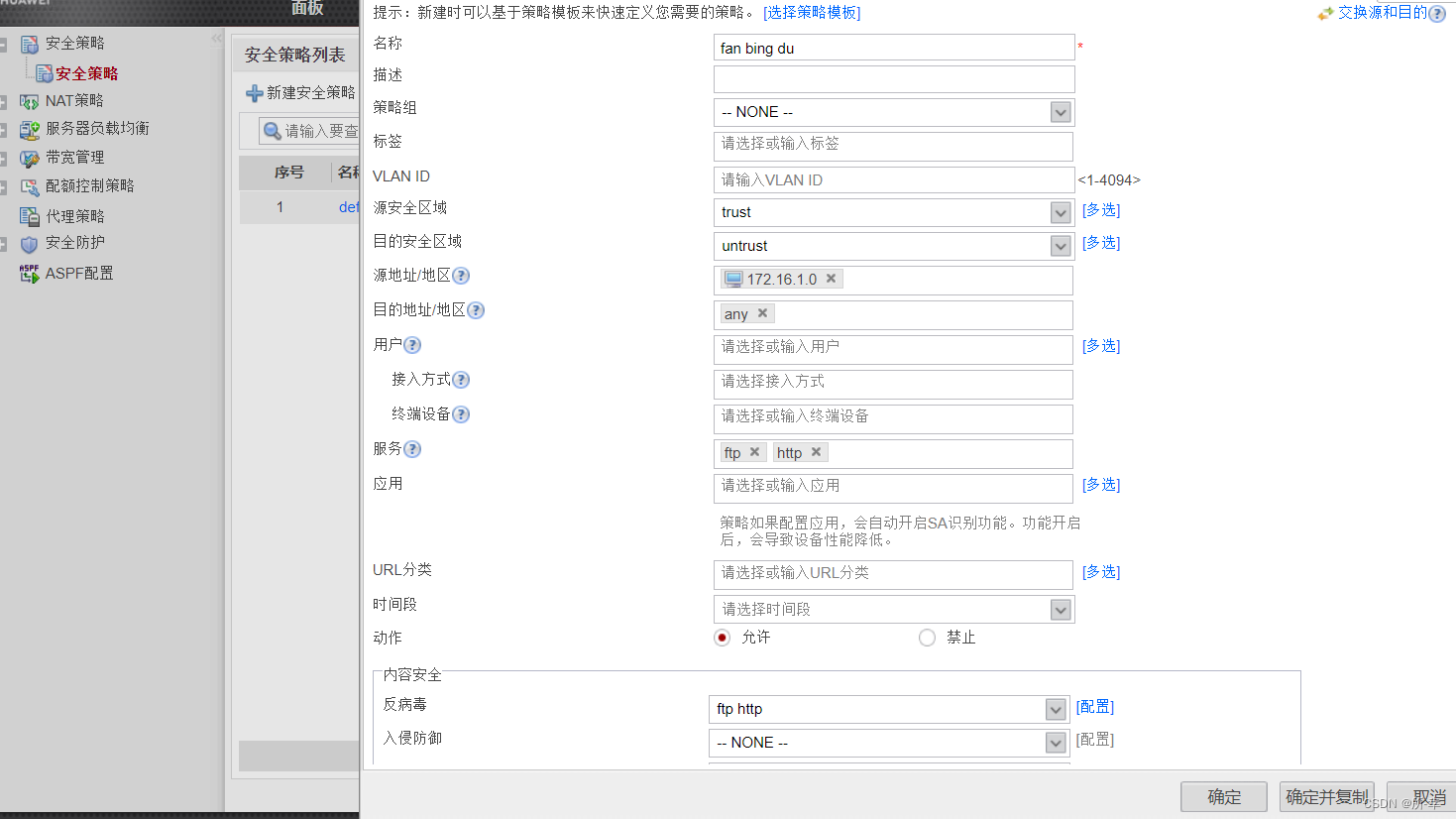Viewport: 1456px width, 819px height.
Task: Click help icon next to 服务
Action: (412, 449)
